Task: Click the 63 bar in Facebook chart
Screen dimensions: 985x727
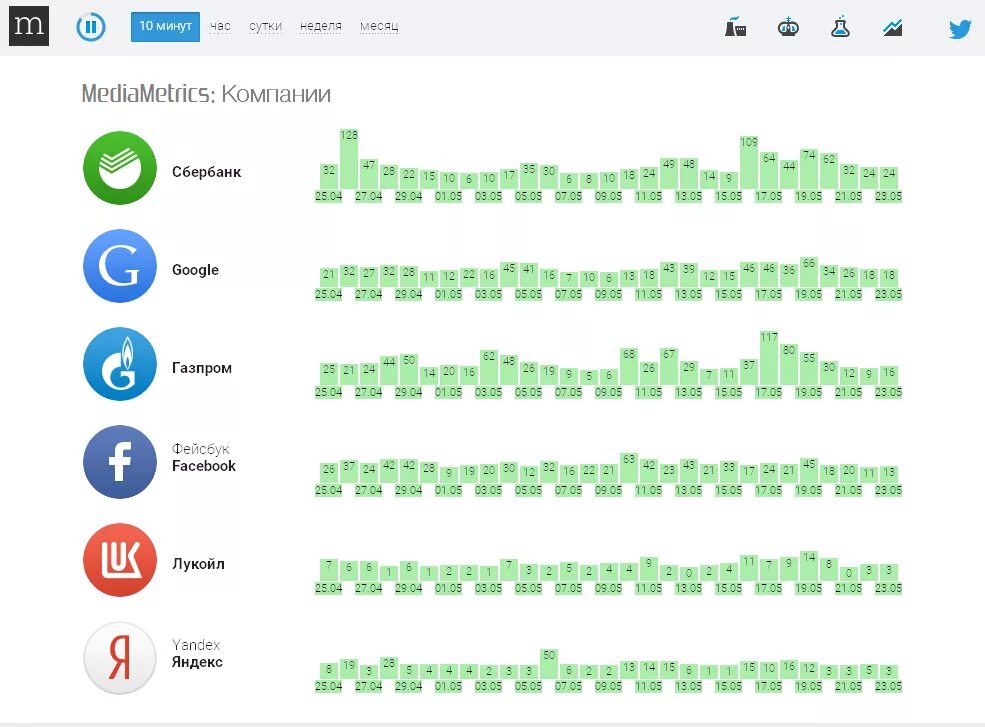Action: [x=629, y=468]
